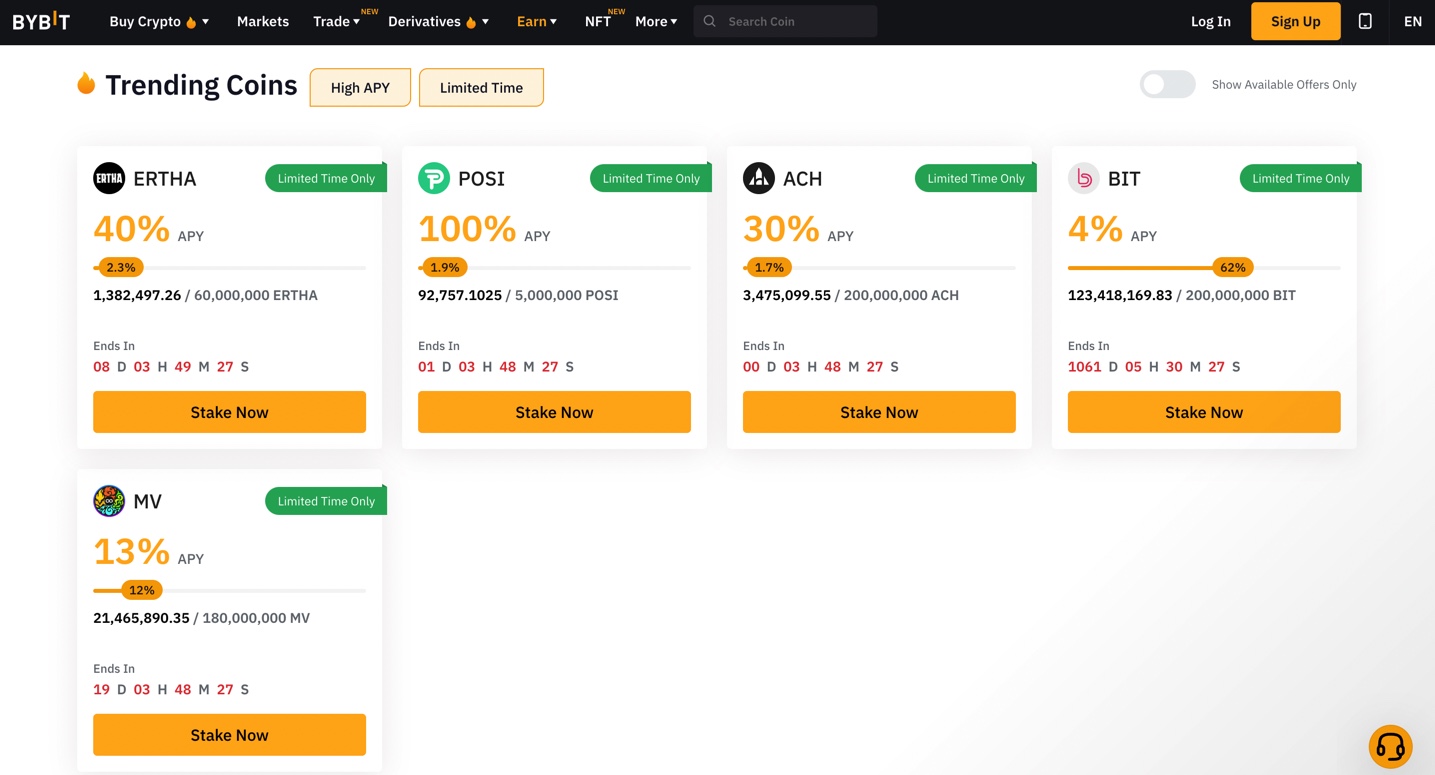Click the MV coin logo
Viewport: 1435px width, 775px height.
(109, 501)
